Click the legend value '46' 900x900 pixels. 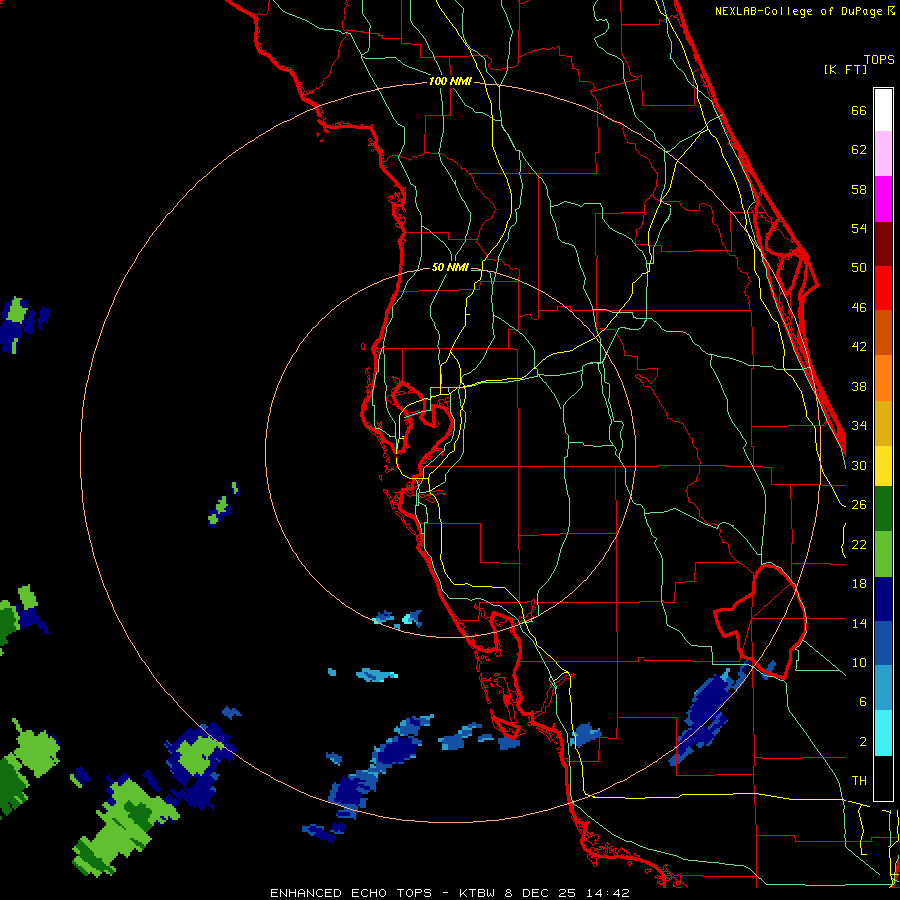tap(859, 308)
